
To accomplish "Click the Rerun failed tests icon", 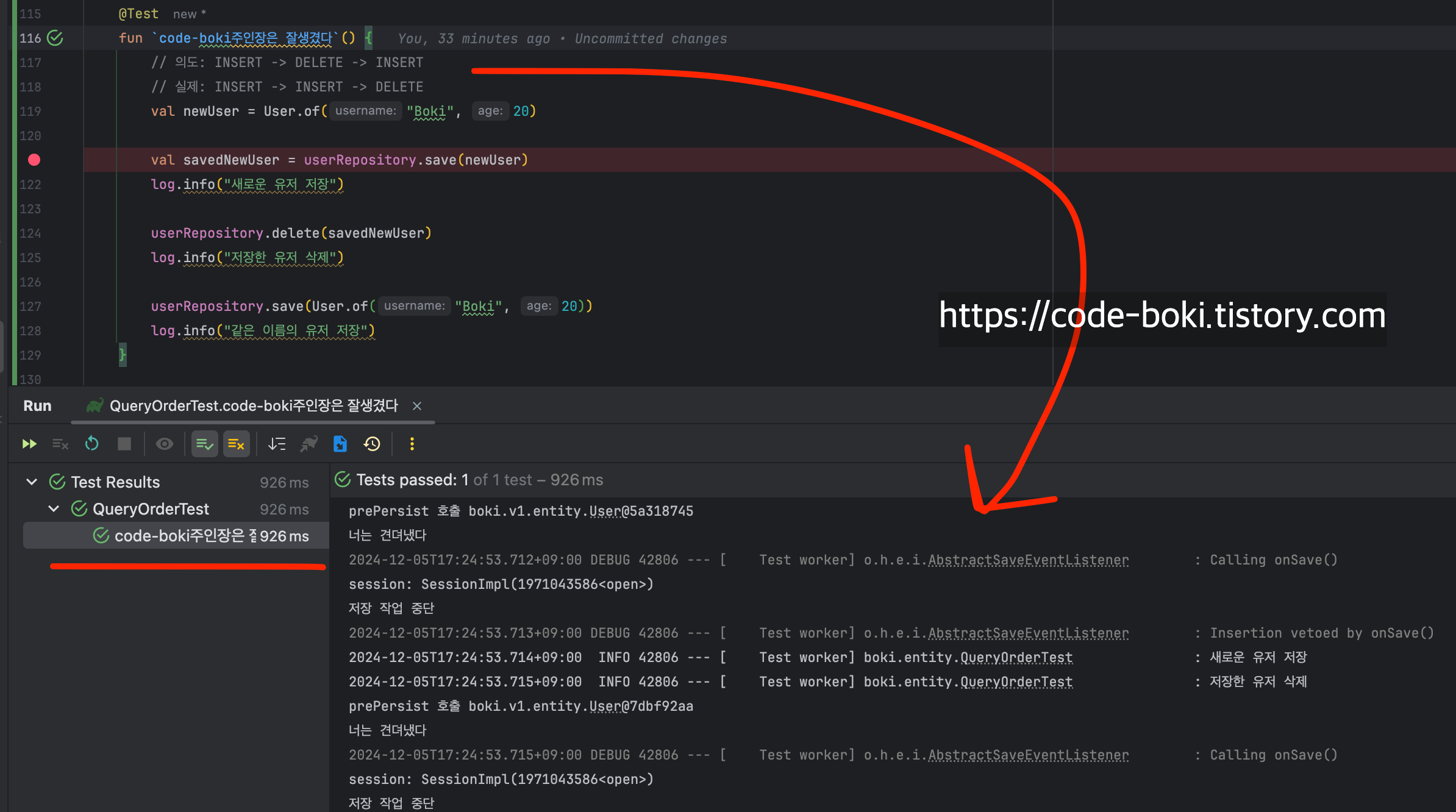I will tap(60, 444).
